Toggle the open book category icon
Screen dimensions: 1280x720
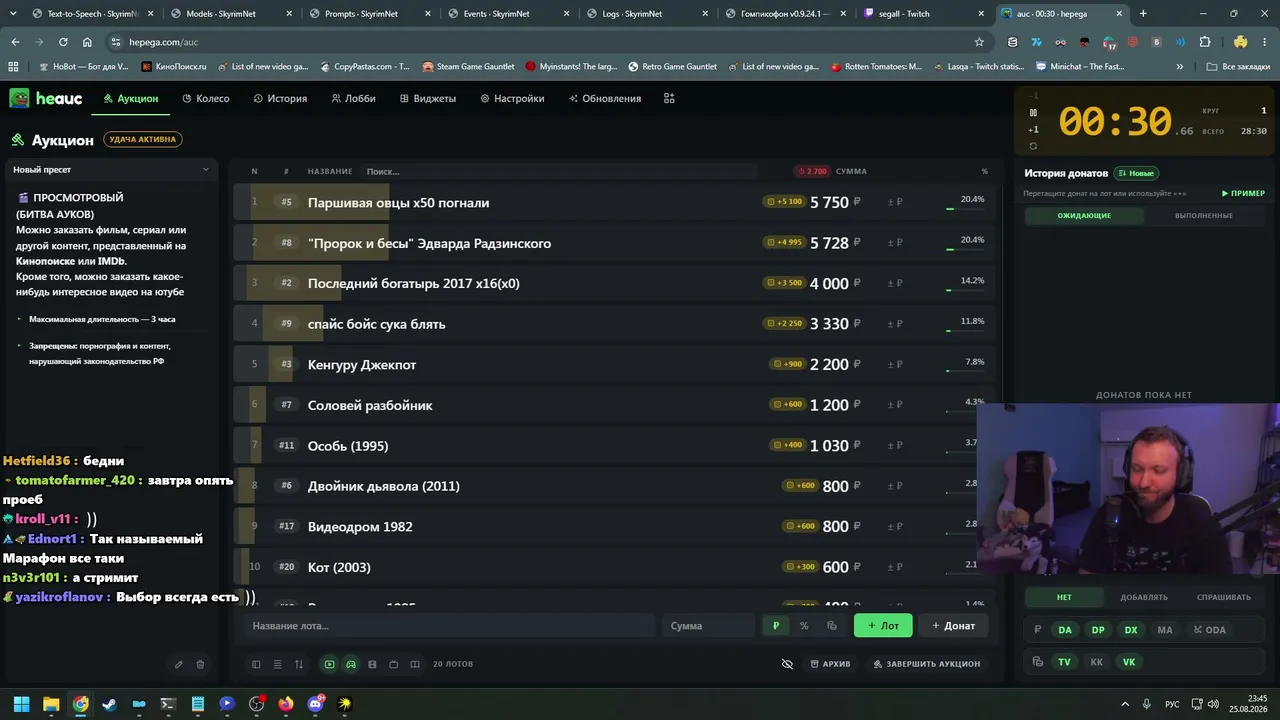[x=415, y=664]
